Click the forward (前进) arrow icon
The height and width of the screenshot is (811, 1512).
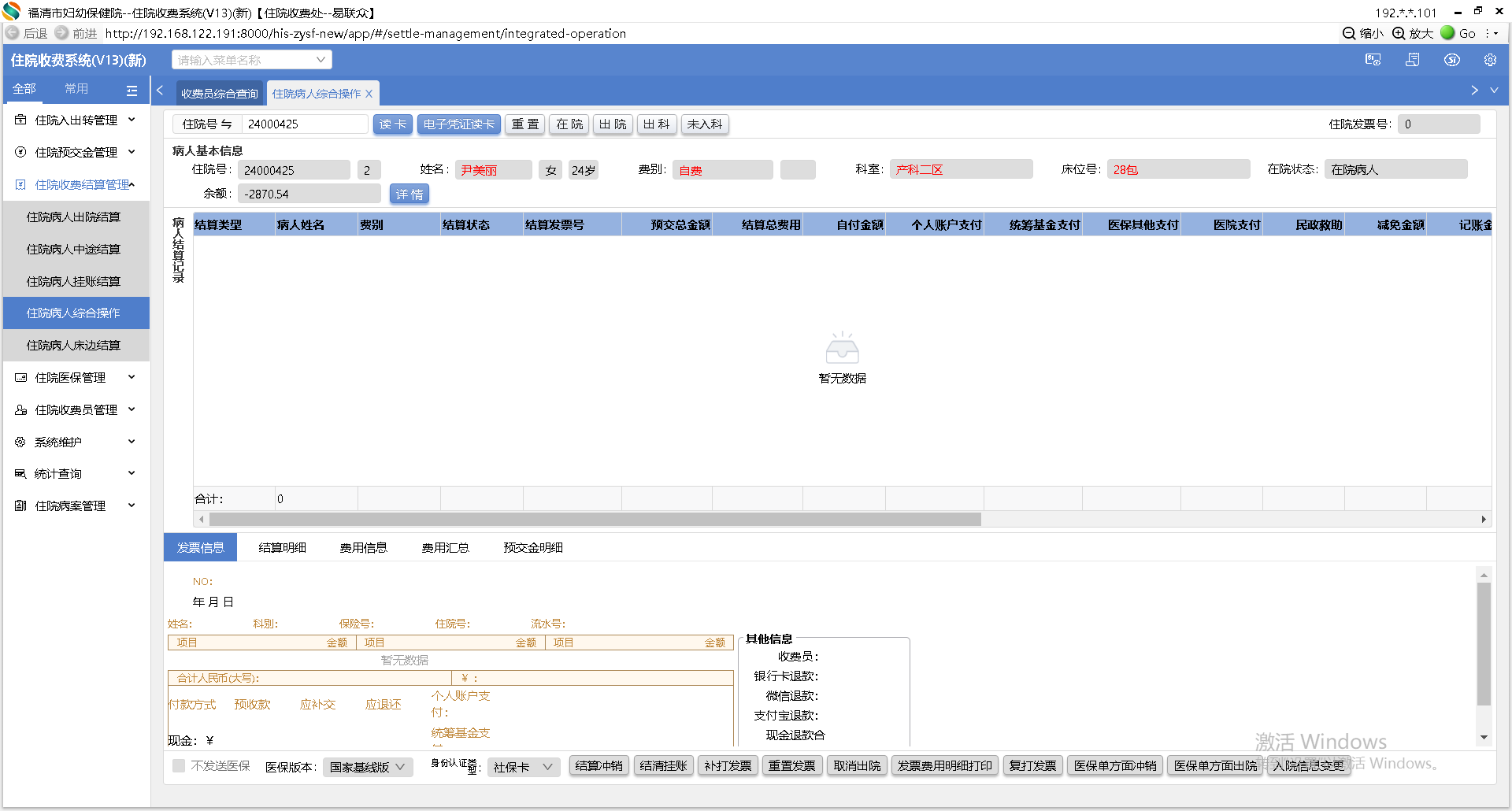click(61, 33)
